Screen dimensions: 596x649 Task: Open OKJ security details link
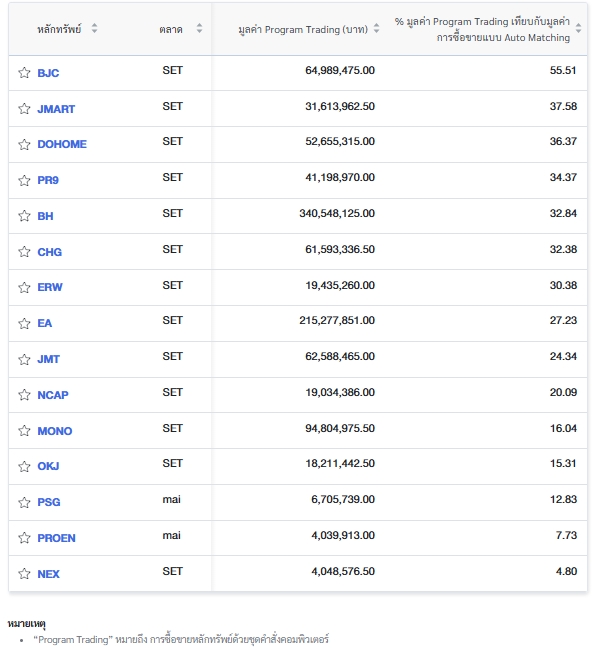point(48,466)
